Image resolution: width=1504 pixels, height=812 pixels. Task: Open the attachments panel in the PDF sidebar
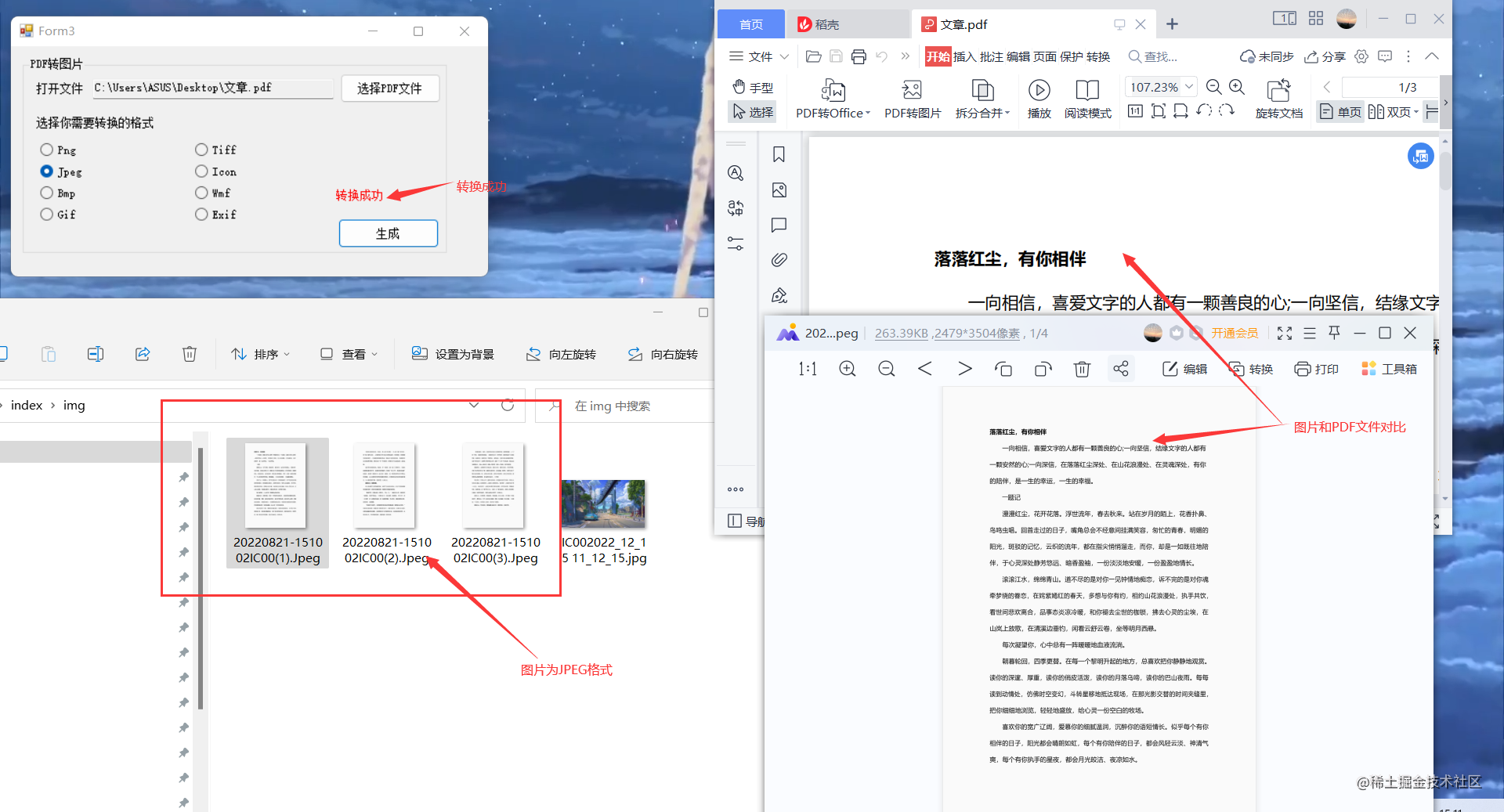click(779, 259)
